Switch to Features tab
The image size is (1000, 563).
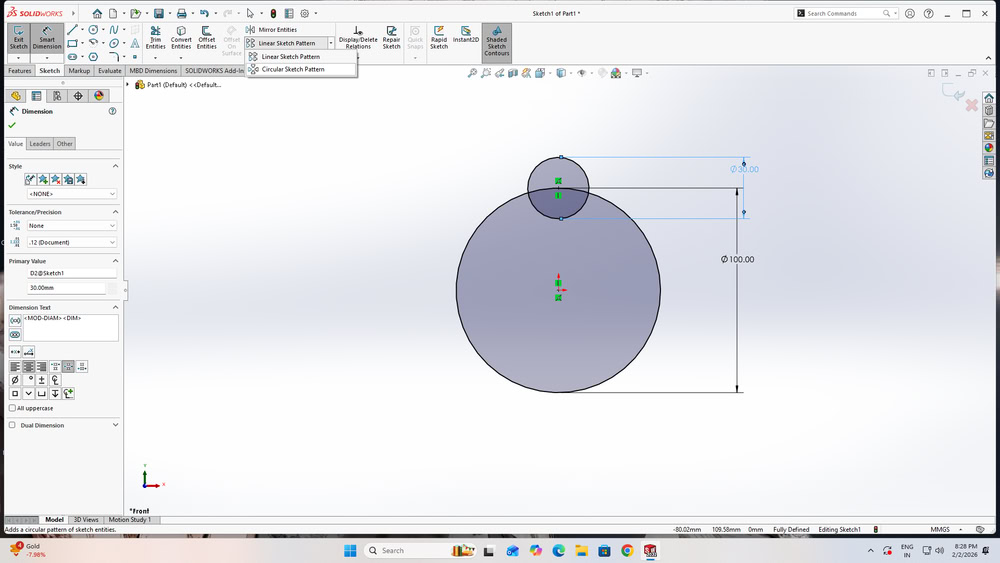pyautogui.click(x=19, y=71)
